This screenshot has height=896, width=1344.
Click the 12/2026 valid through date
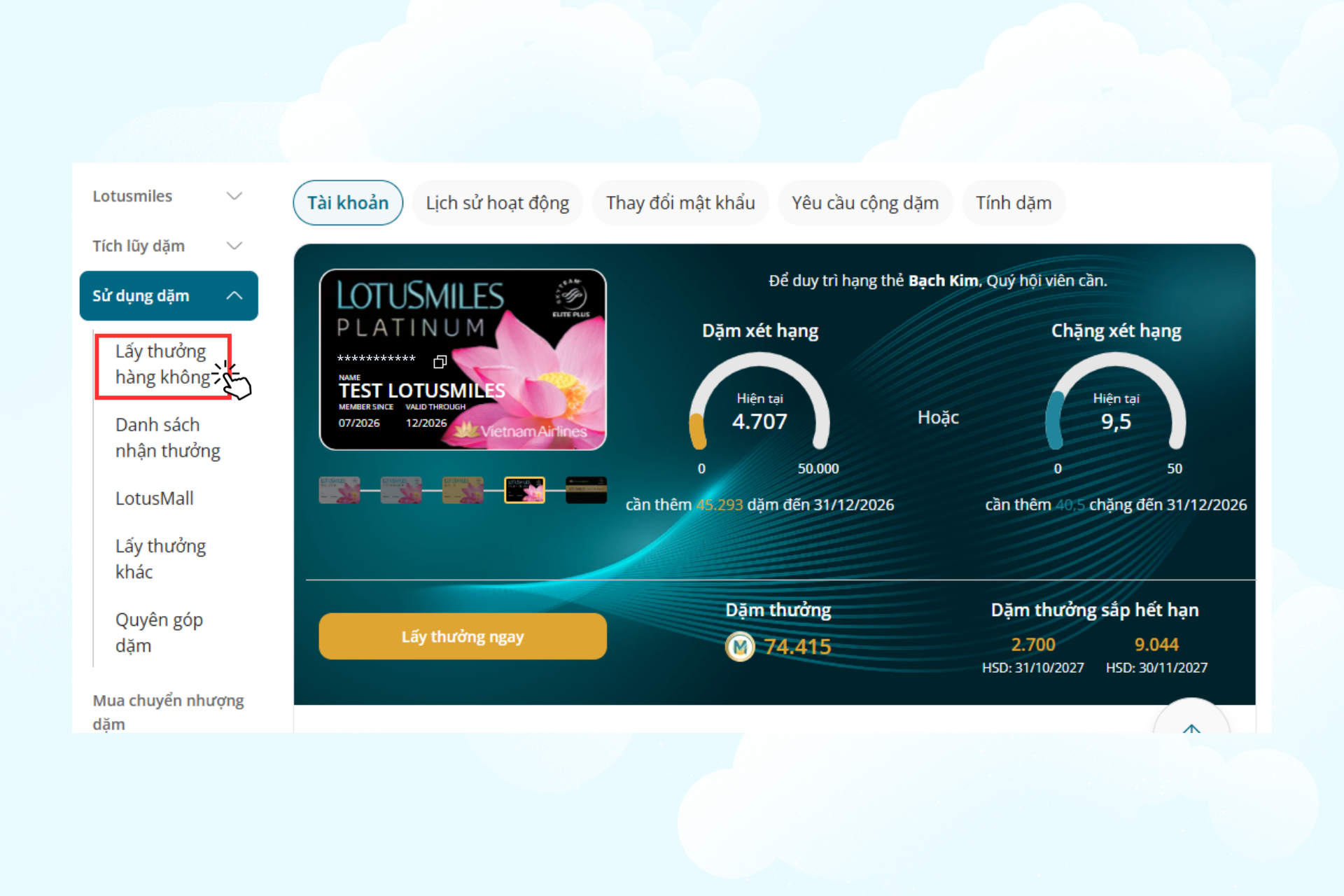(426, 423)
